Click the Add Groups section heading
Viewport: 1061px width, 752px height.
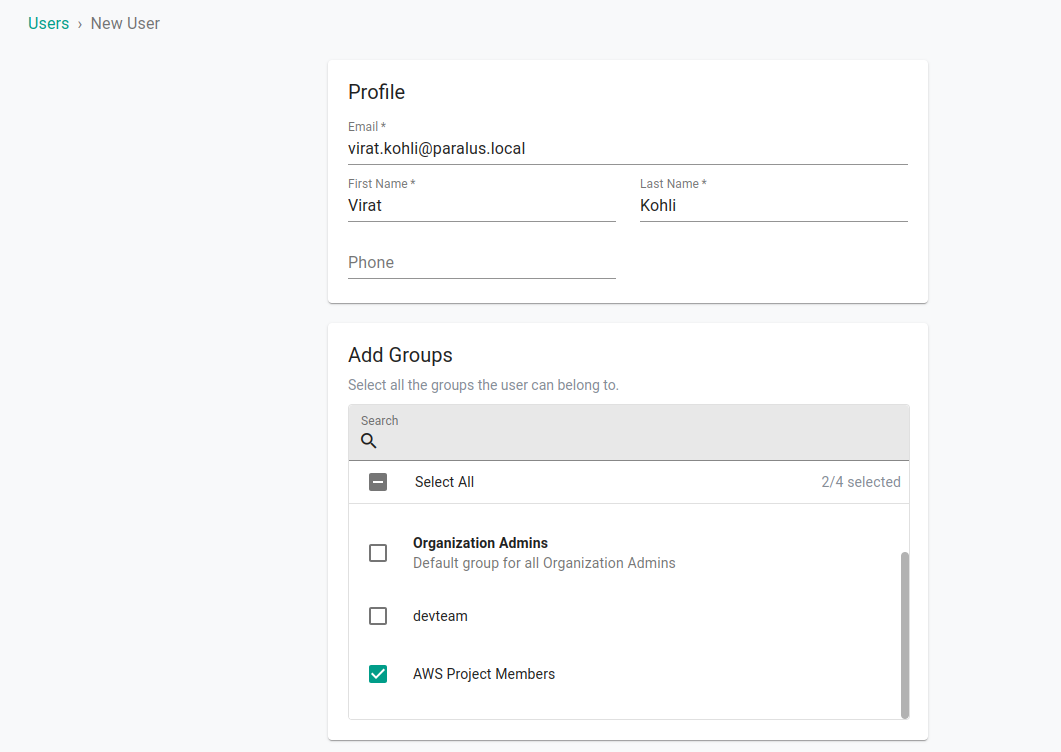[x=399, y=355]
